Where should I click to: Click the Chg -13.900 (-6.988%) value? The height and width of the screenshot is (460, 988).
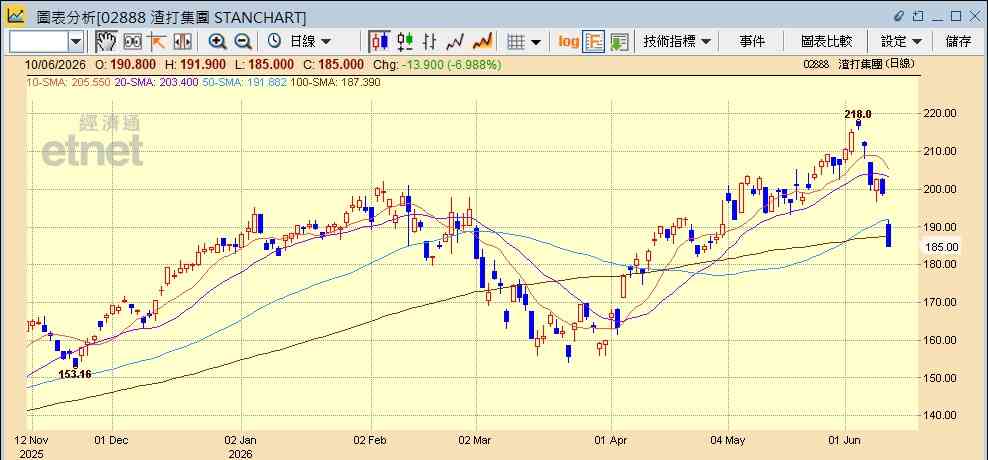tap(437, 64)
